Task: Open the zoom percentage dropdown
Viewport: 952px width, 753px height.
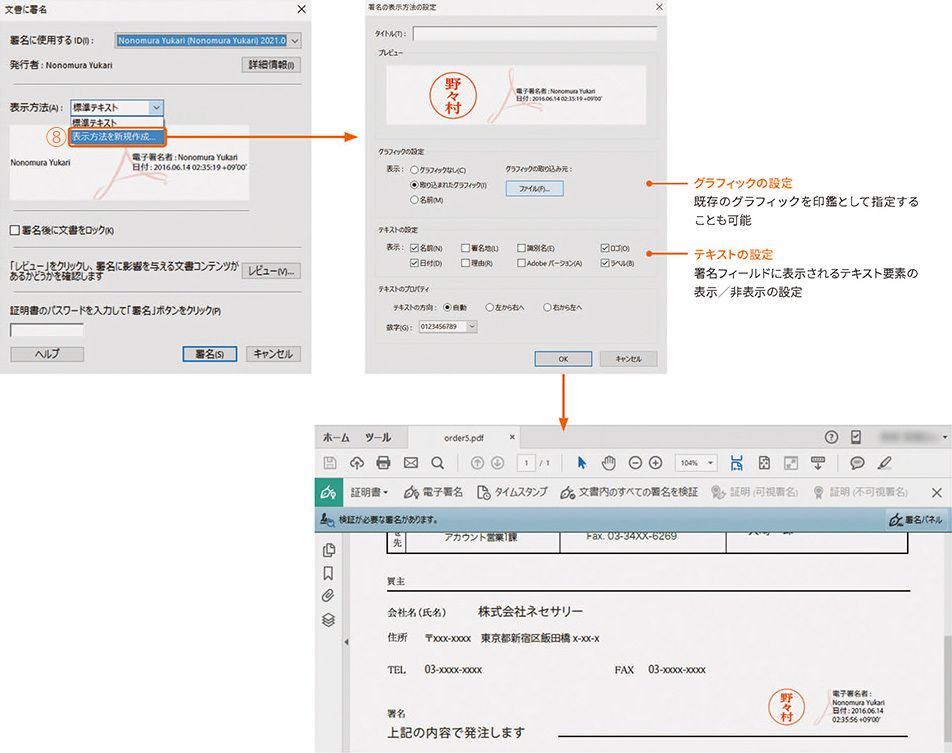Action: tap(711, 463)
